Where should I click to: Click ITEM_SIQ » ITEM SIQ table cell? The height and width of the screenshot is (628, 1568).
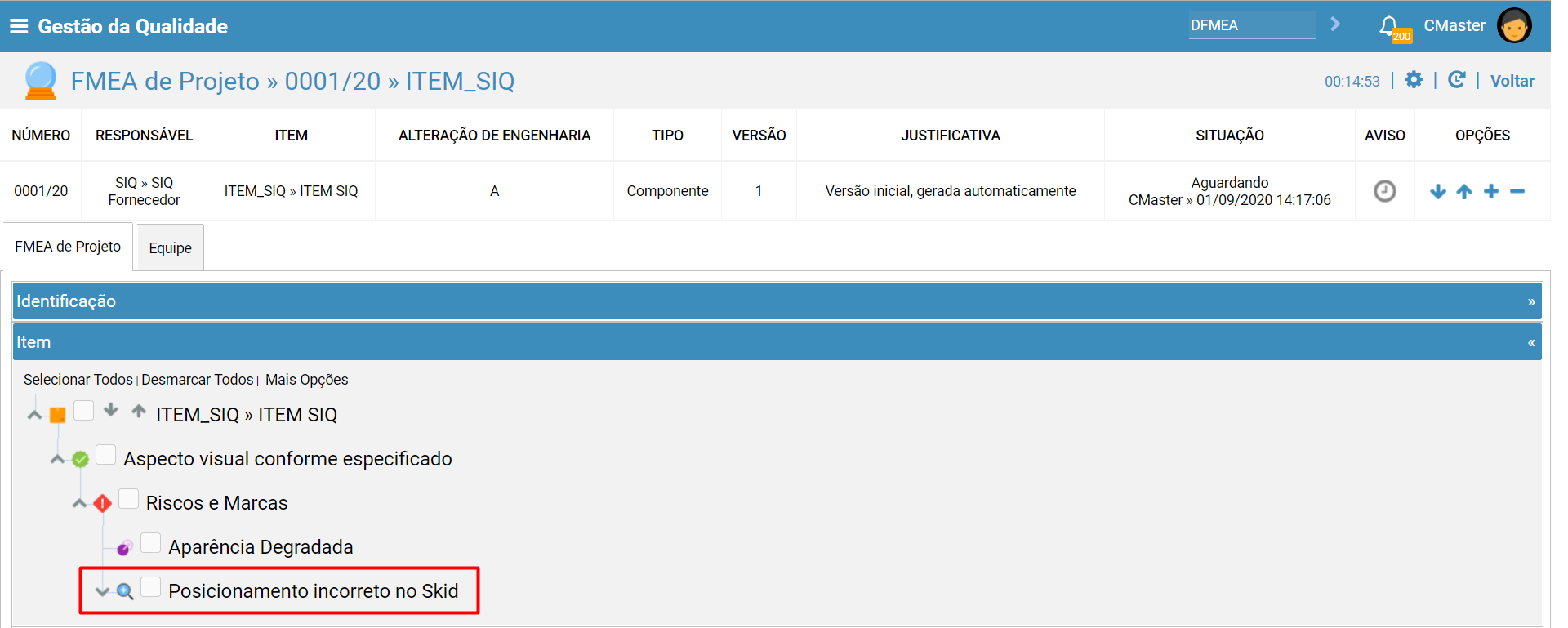pos(291,191)
